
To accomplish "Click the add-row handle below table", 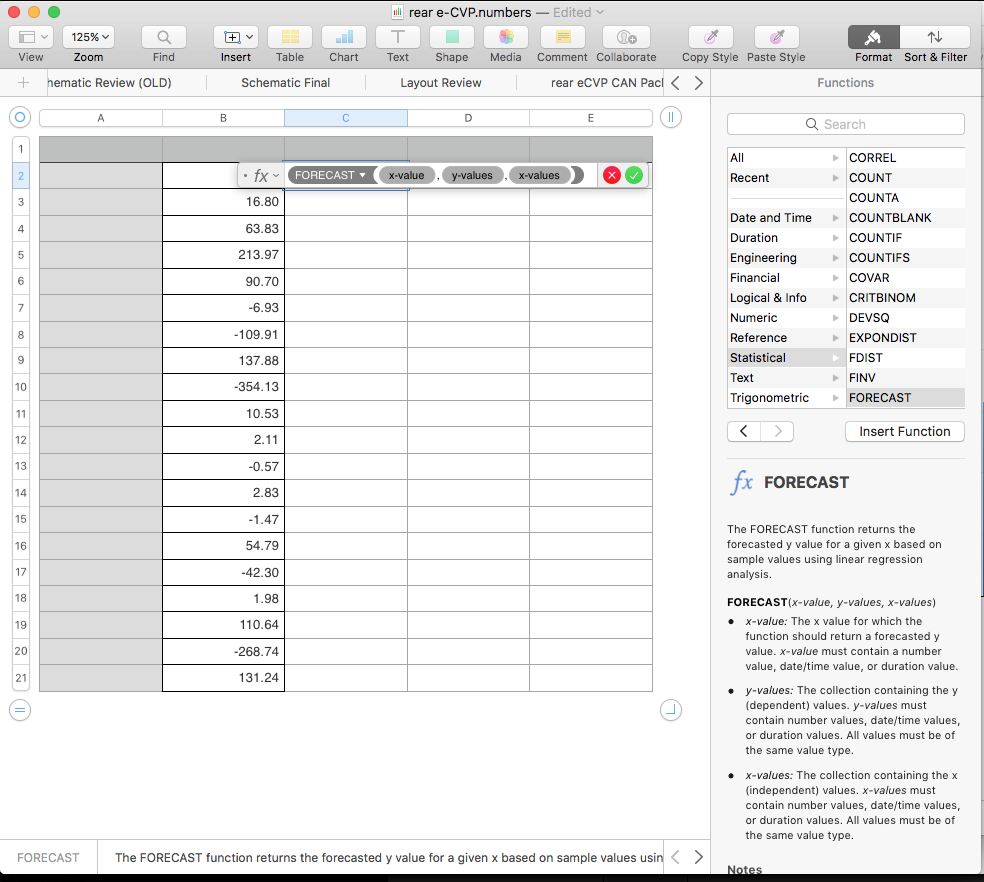I will pos(20,710).
